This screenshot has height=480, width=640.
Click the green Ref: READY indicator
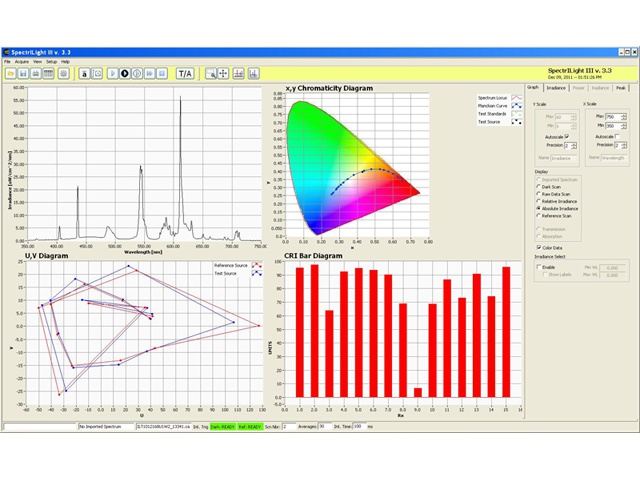pos(251,426)
